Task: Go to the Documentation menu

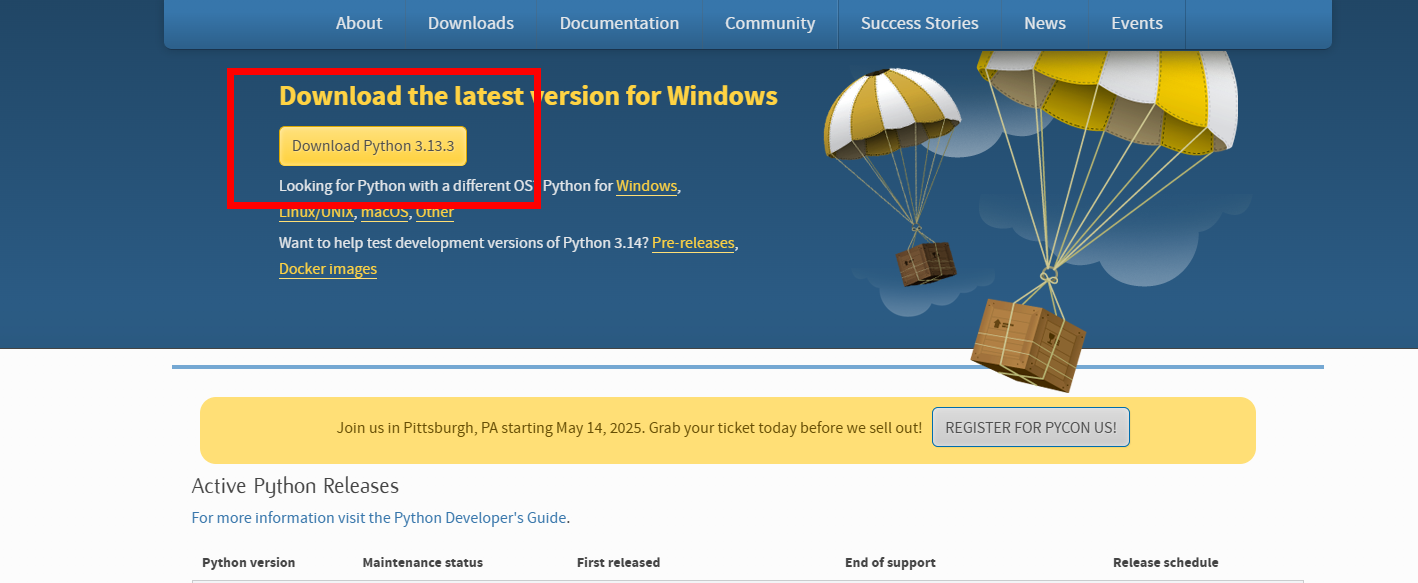Action: click(x=619, y=23)
